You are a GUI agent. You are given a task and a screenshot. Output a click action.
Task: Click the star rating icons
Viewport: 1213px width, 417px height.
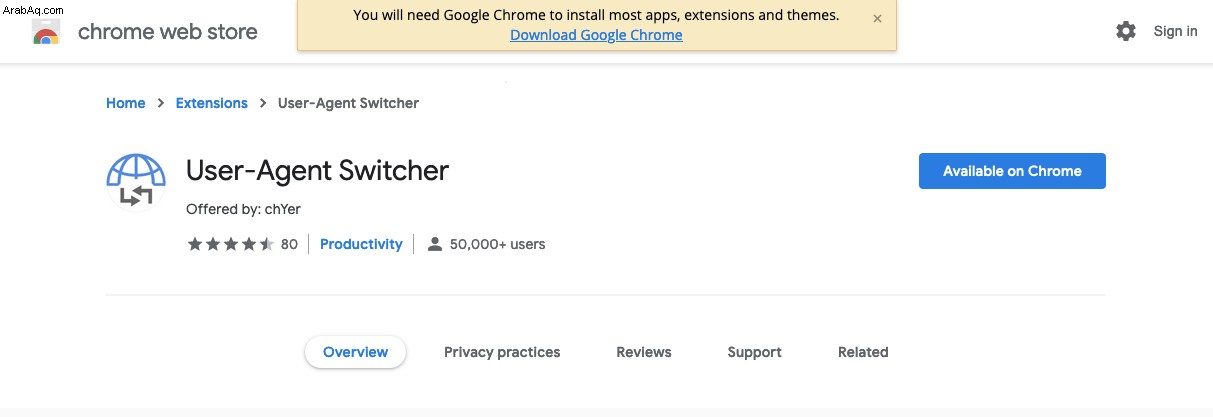pos(230,244)
